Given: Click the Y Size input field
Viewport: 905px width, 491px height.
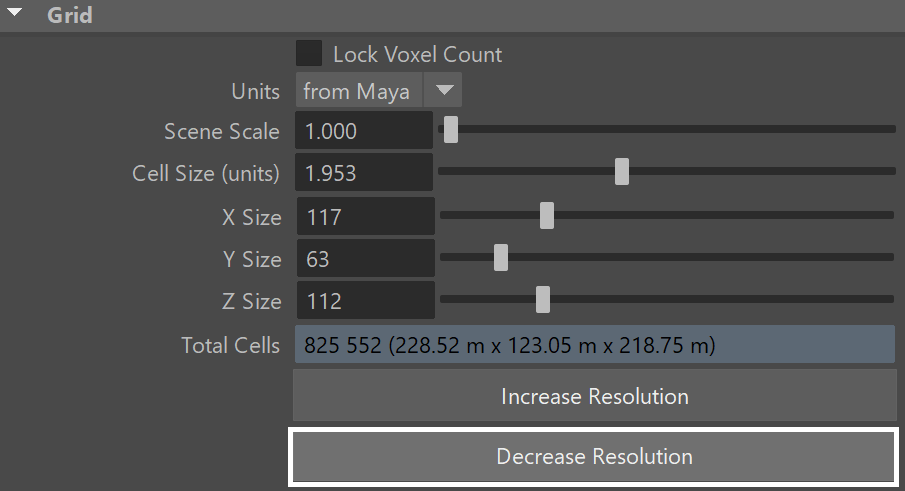Looking at the screenshot, I should tap(365, 258).
